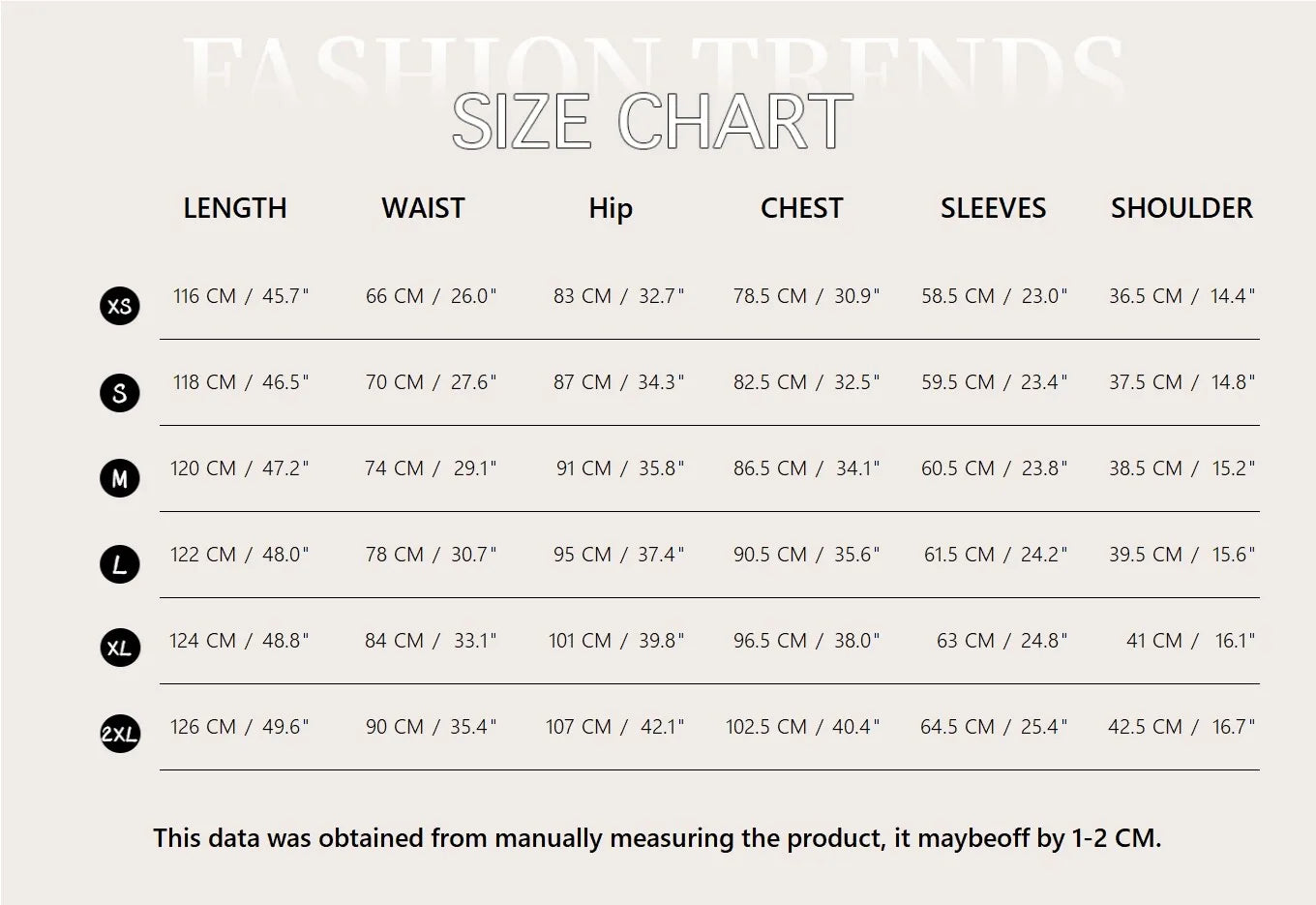Select the CHEST column header
This screenshot has width=1316, height=905.
pos(801,208)
